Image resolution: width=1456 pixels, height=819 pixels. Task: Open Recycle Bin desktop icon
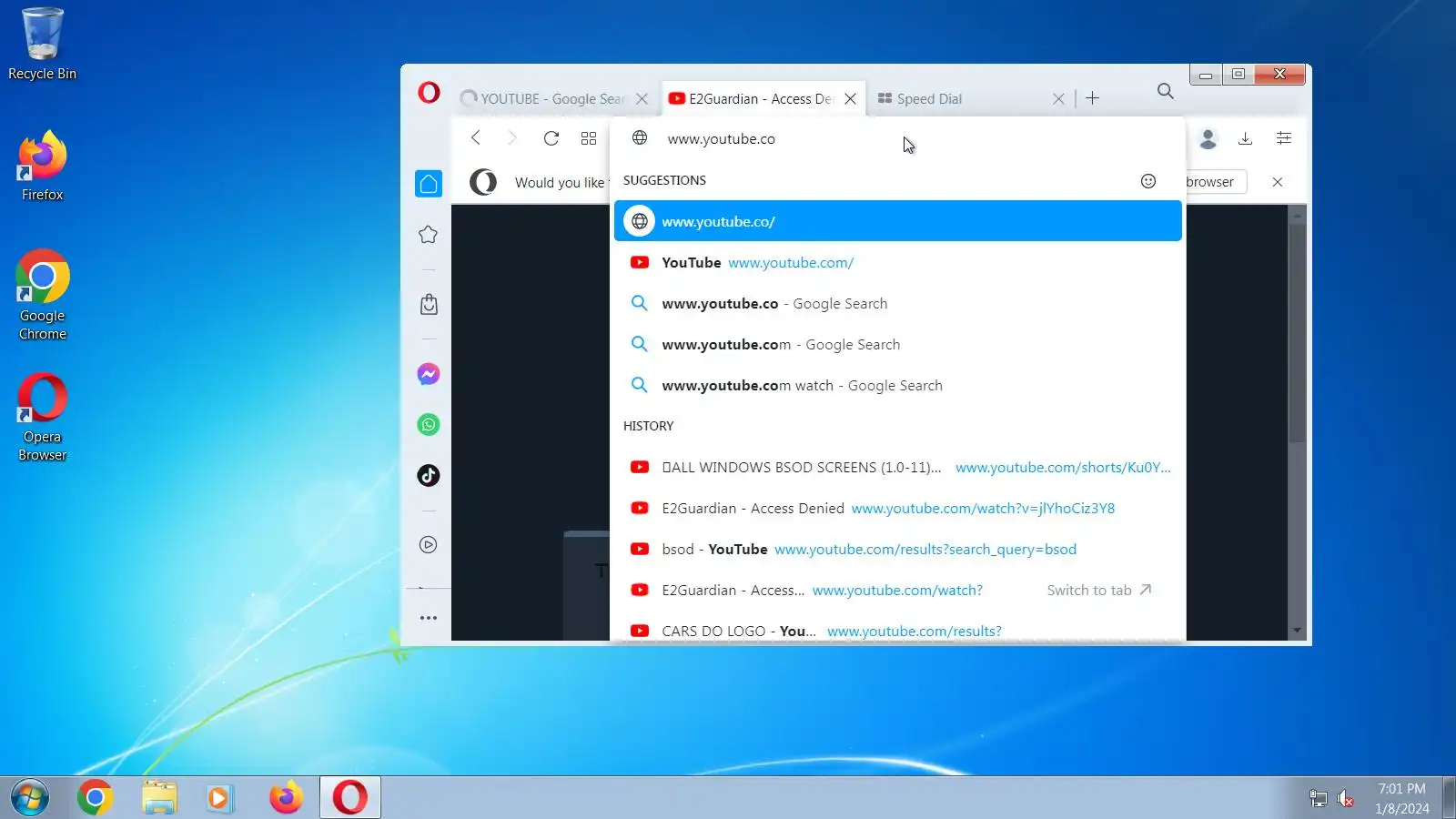42,45
